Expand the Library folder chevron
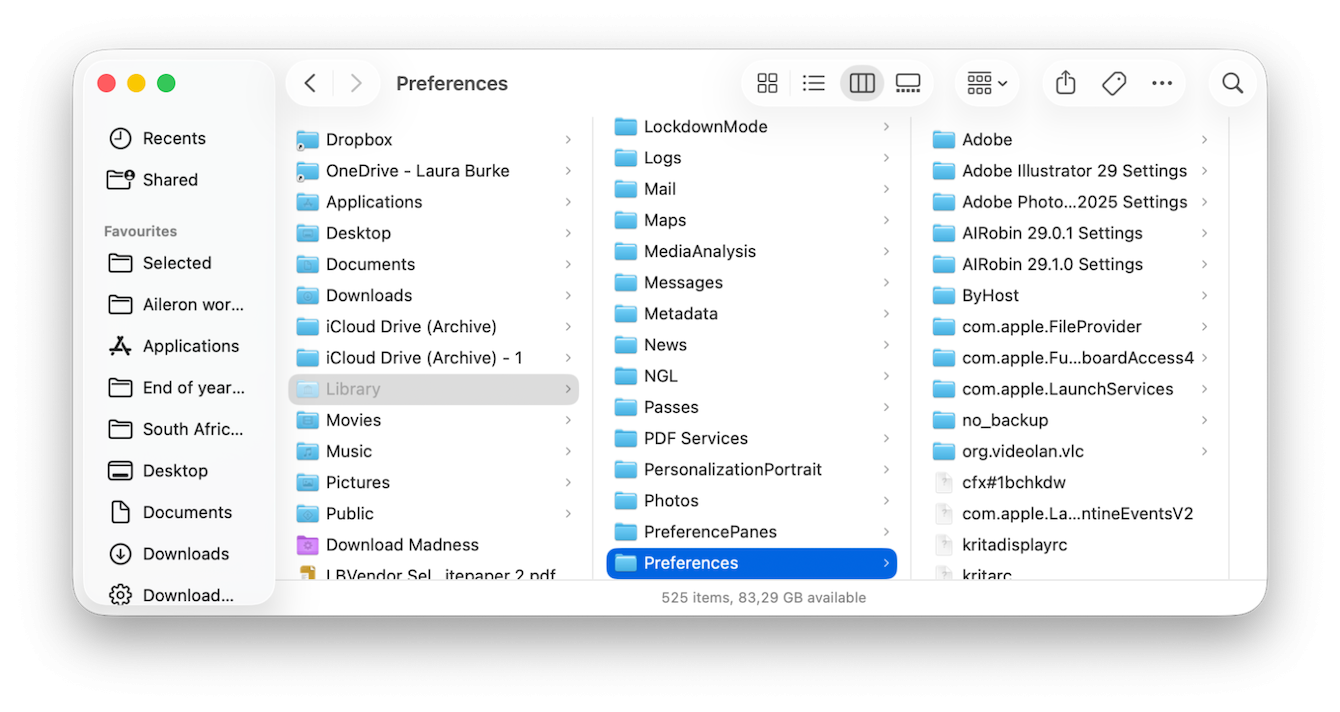 pos(568,389)
